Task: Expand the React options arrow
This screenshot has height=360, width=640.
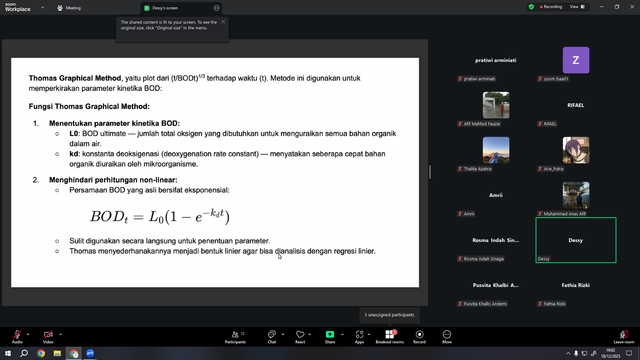Action: [x=309, y=334]
